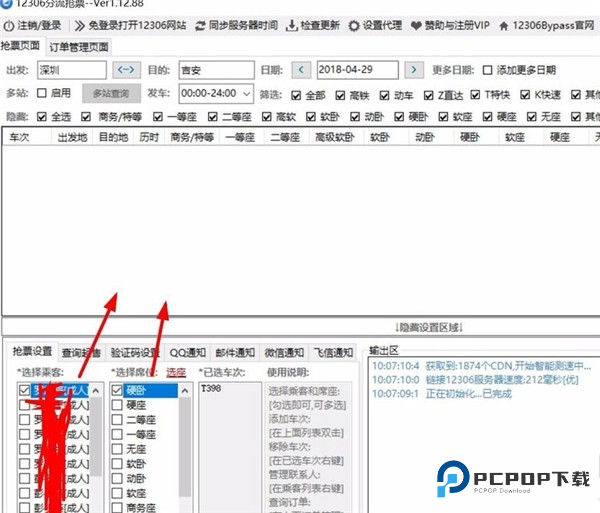Check 无座 in seat list
Screen dimensions: 600x513
pyautogui.click(x=117, y=449)
